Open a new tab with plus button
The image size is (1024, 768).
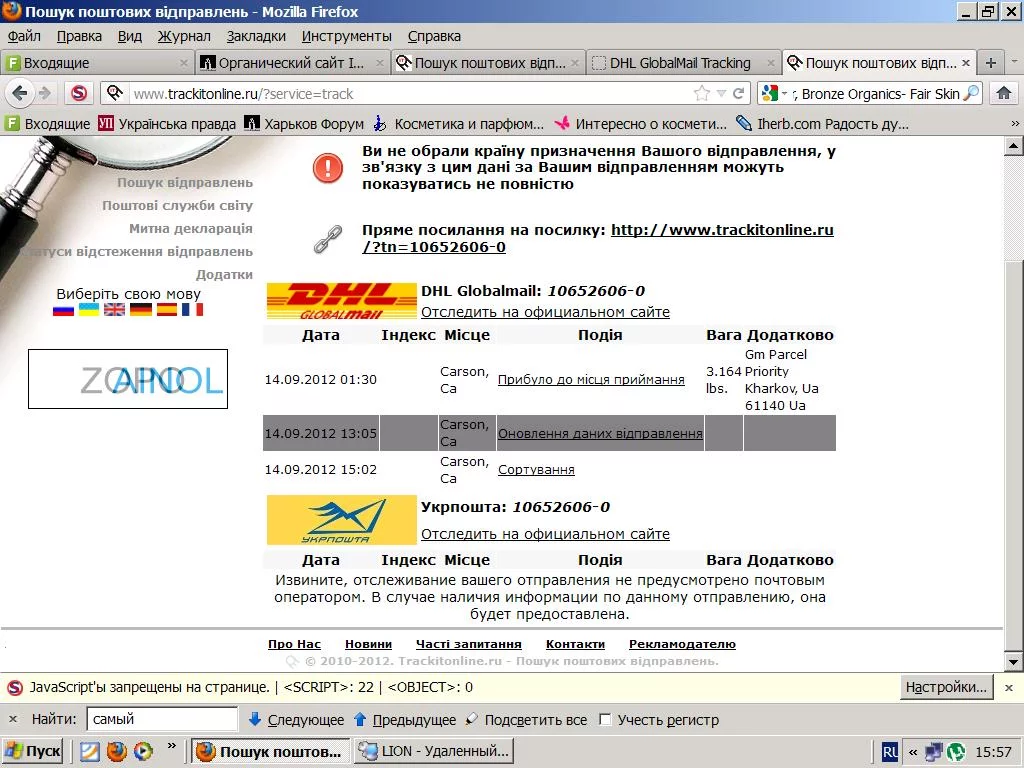(x=991, y=63)
